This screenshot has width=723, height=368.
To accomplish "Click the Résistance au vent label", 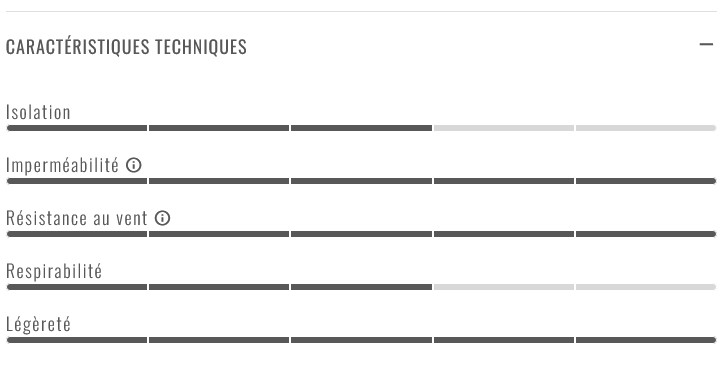I will tap(77, 218).
